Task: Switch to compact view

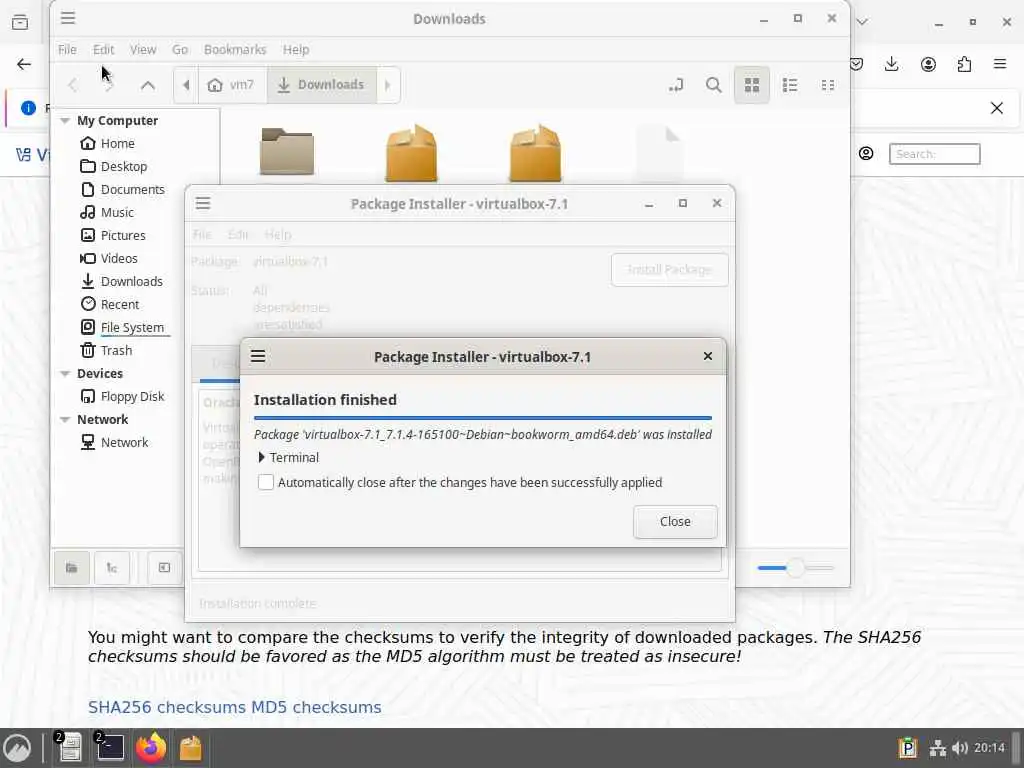Action: (x=827, y=85)
